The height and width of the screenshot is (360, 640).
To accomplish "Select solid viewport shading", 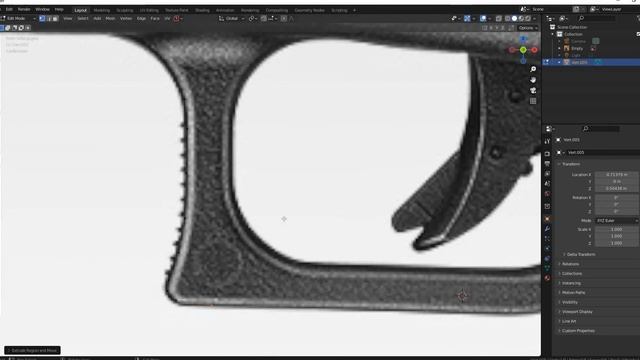I will coord(514,18).
